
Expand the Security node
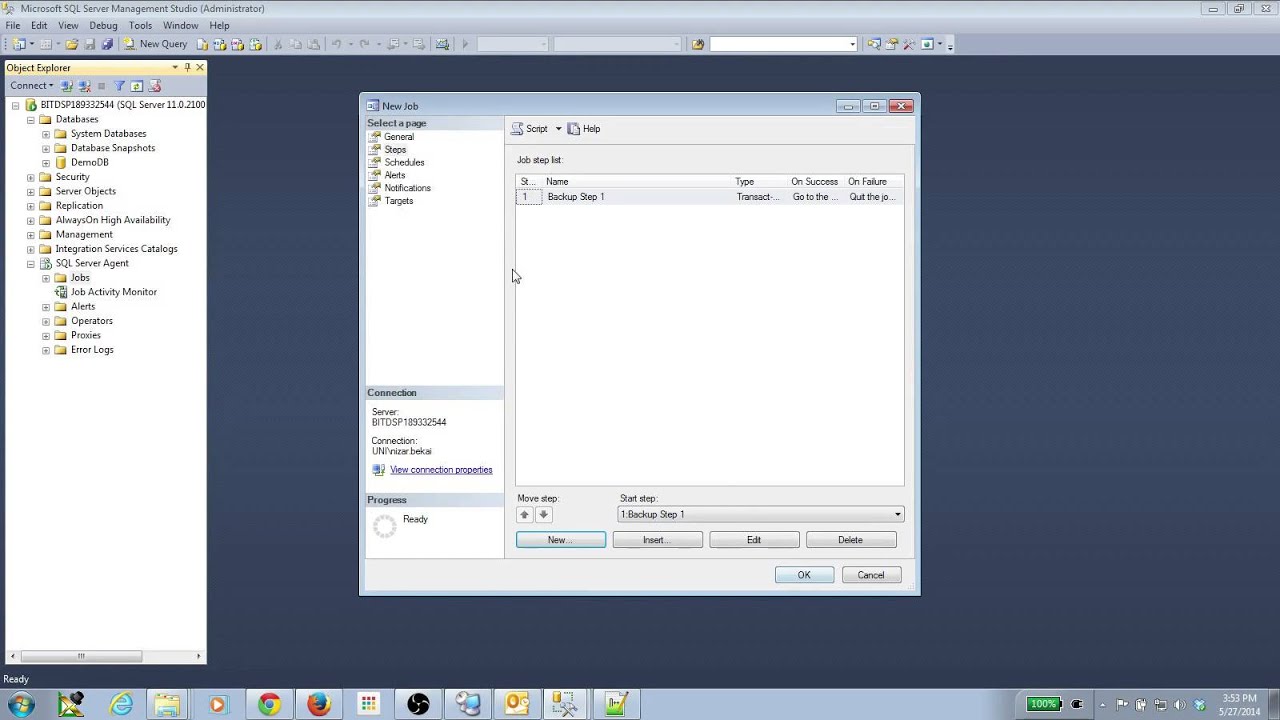point(31,177)
